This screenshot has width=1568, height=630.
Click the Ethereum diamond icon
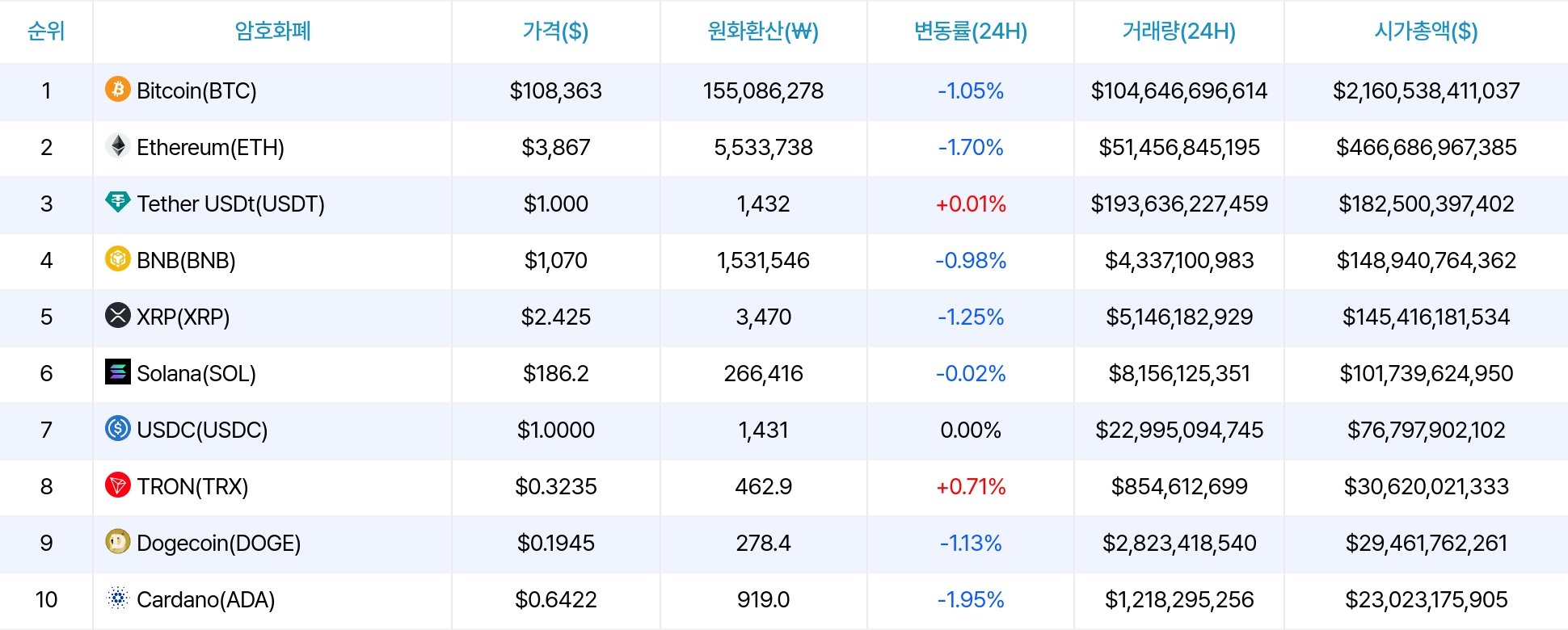coord(118,146)
